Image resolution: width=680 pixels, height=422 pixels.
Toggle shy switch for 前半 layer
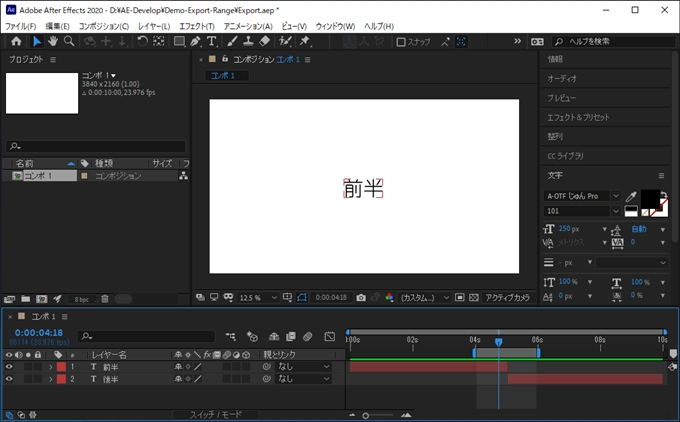(x=178, y=367)
